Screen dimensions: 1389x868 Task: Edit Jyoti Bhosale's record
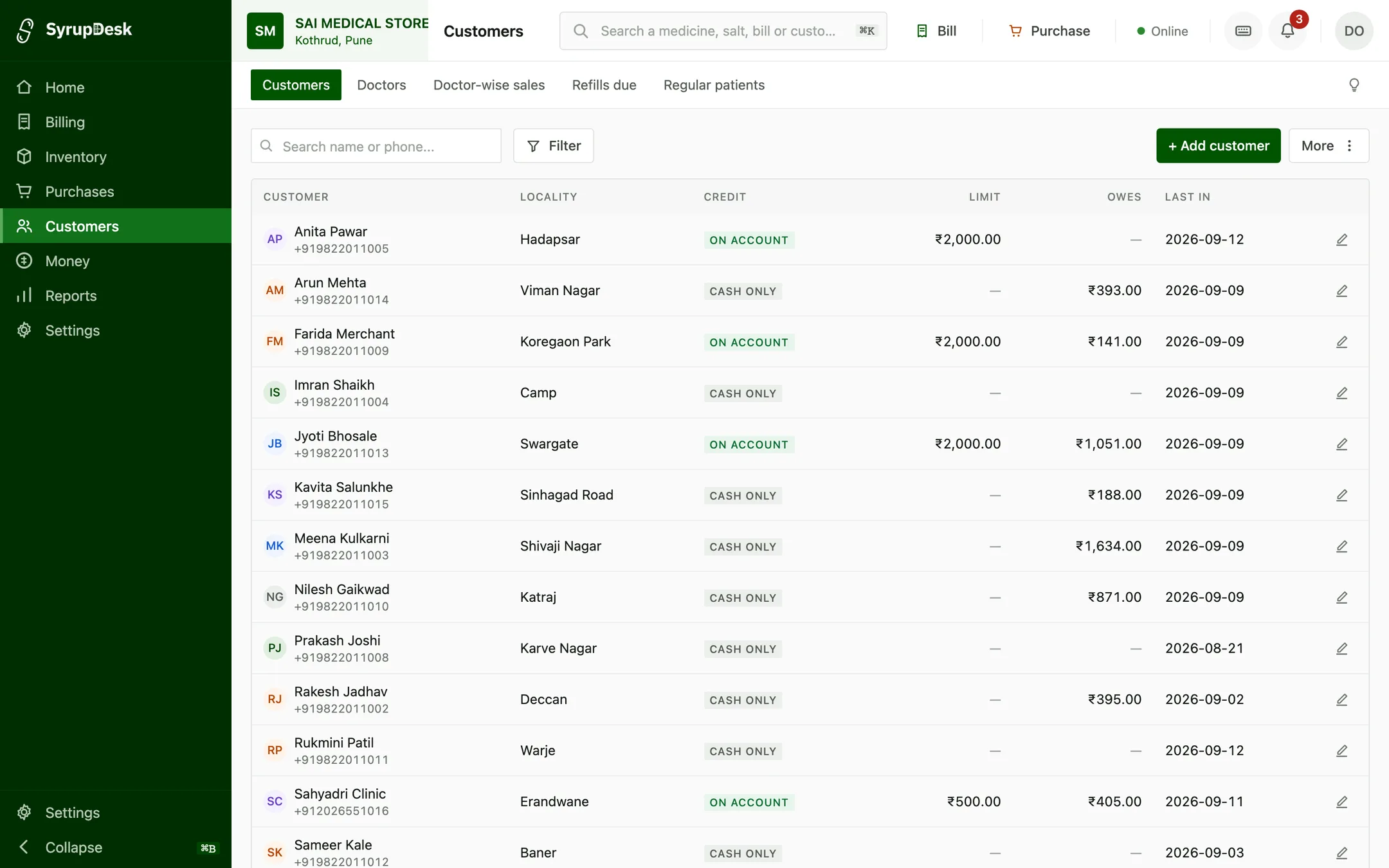[x=1341, y=444]
